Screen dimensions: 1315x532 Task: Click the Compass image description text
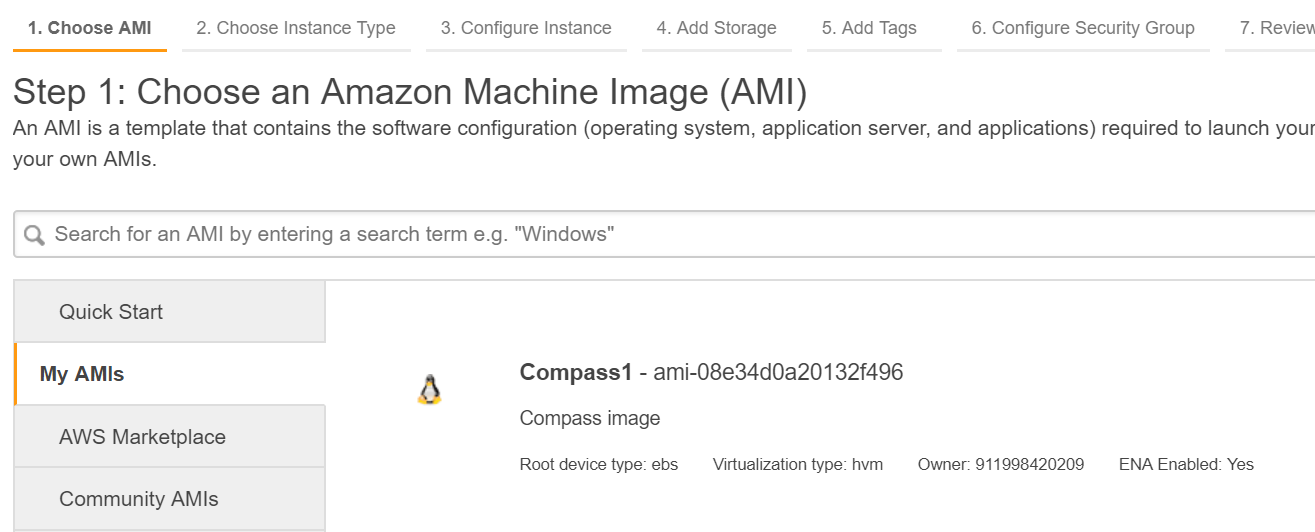(x=590, y=418)
